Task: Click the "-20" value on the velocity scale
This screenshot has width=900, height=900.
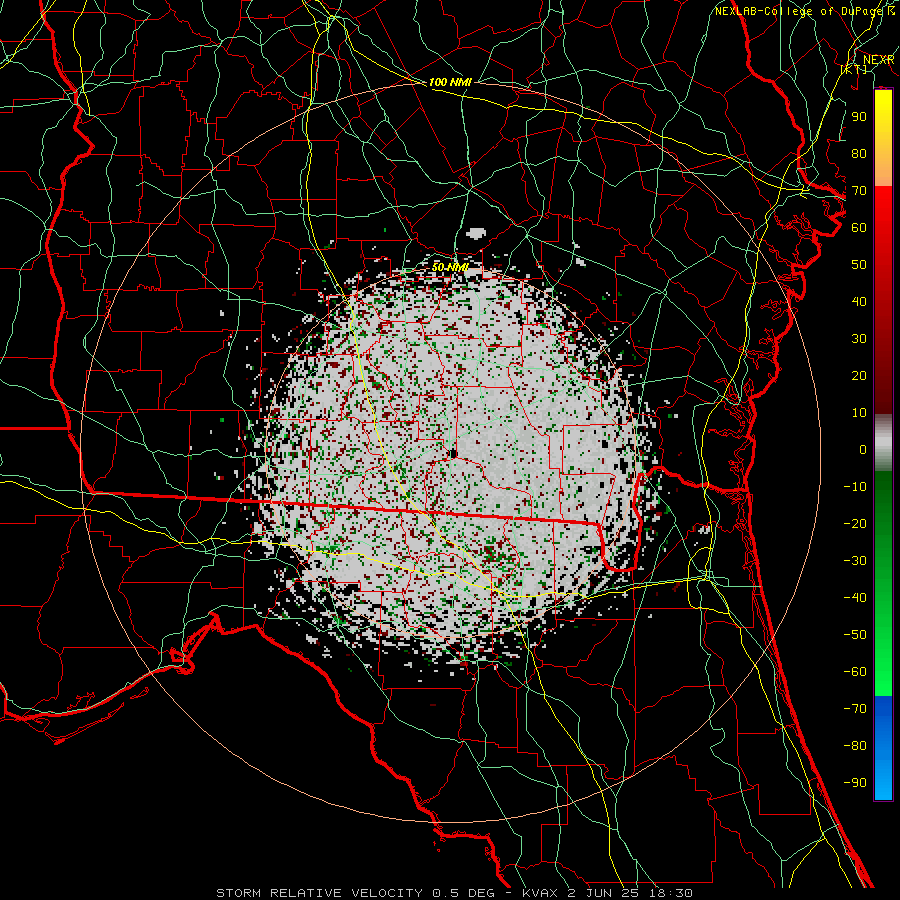Action: coord(855,523)
